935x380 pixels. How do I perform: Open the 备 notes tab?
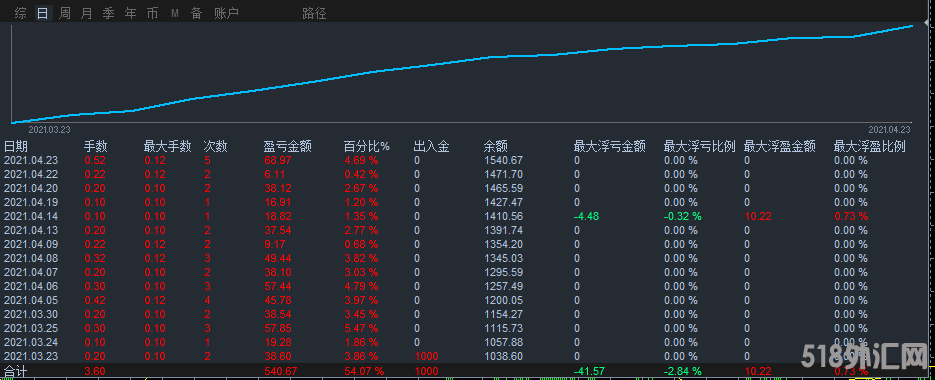pos(197,13)
